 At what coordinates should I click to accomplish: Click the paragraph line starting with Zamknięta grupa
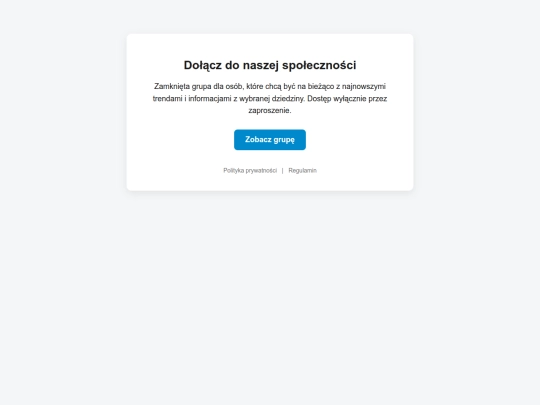270,86
